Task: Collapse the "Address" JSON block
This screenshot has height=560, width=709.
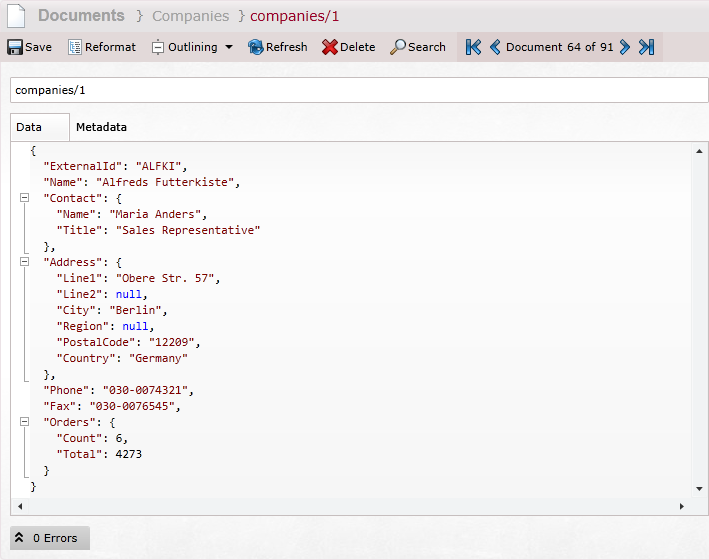Action: click(x=24, y=261)
